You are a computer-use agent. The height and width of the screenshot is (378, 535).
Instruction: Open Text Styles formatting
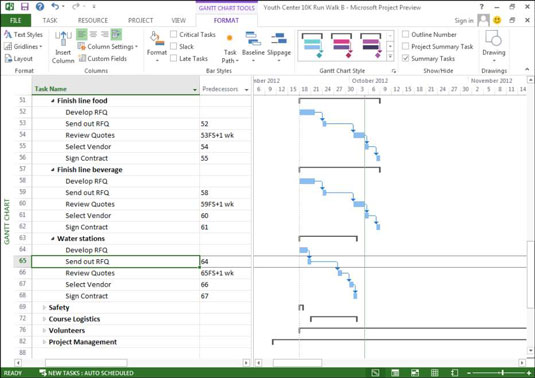[x=24, y=34]
